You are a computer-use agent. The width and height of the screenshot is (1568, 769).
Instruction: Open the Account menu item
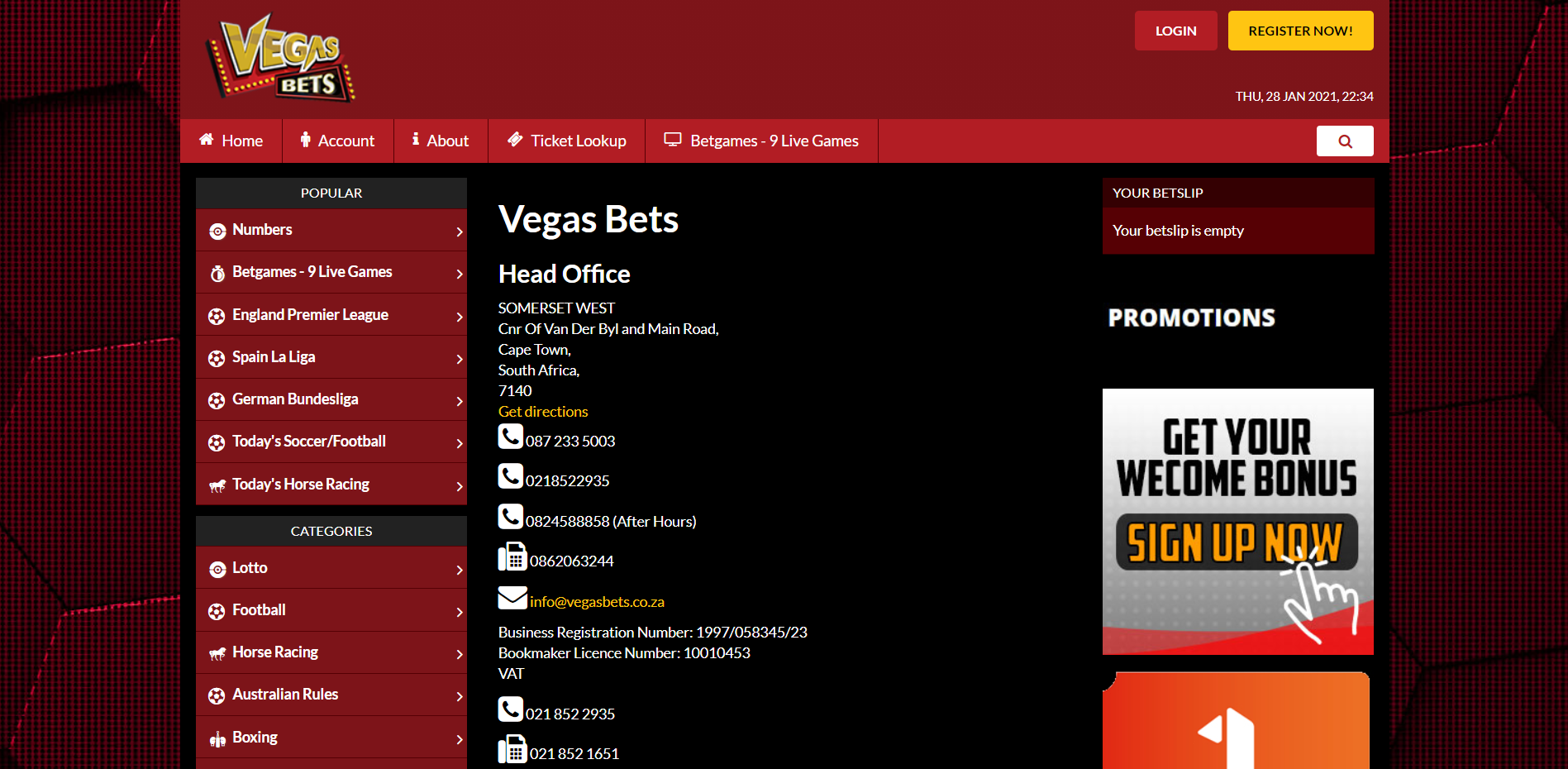coord(338,141)
